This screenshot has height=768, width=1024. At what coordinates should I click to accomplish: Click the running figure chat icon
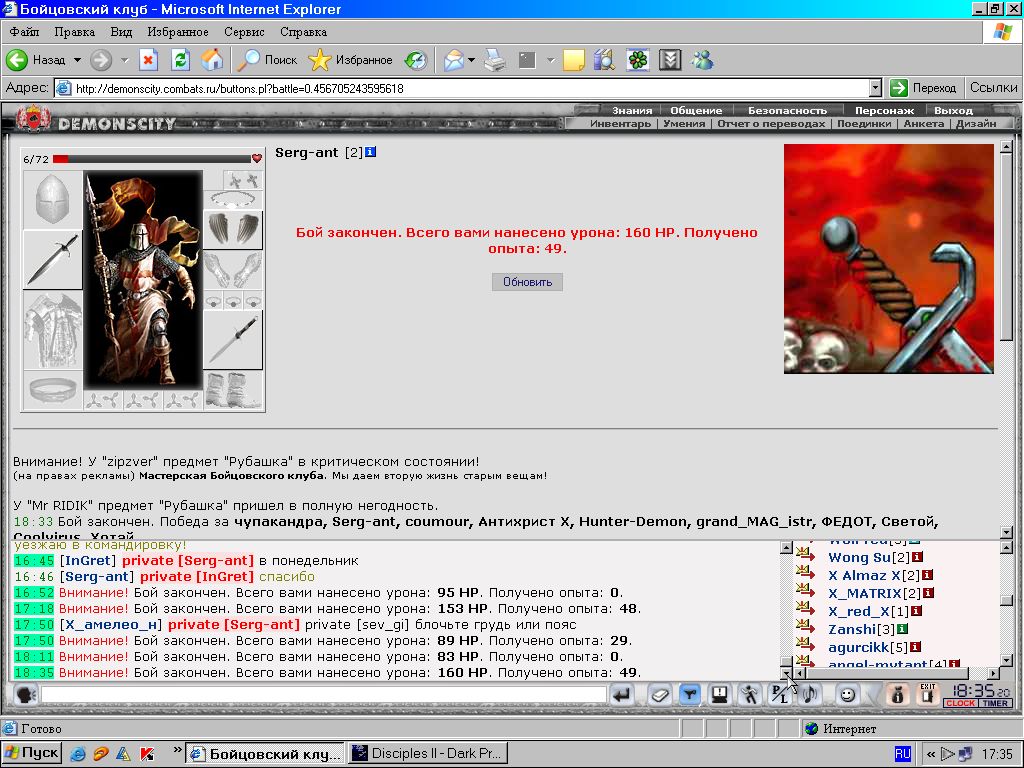[750, 695]
